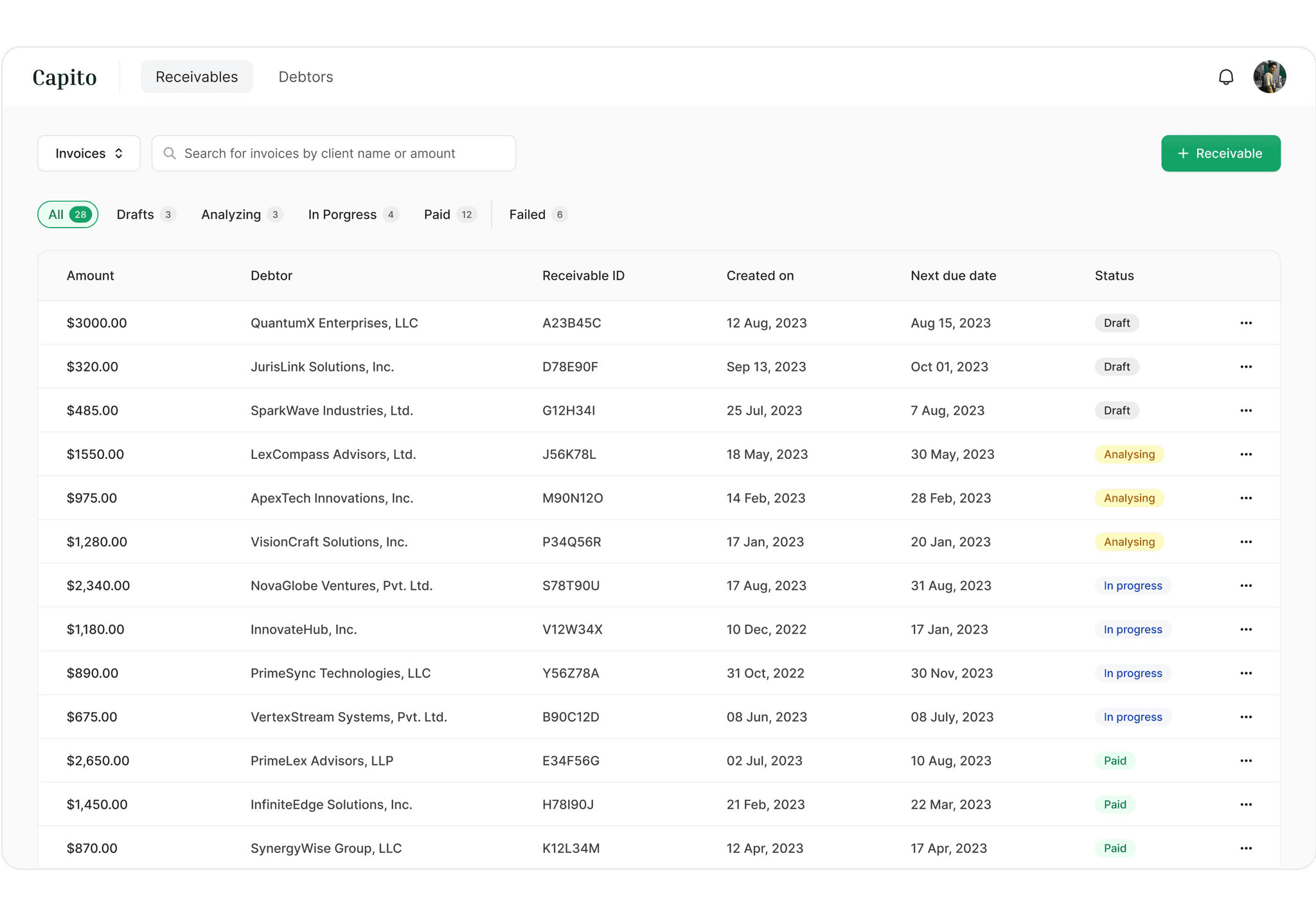Open more options for NovaGlobe Ventures row
Screen dimensions: 1316x916
1245,586
